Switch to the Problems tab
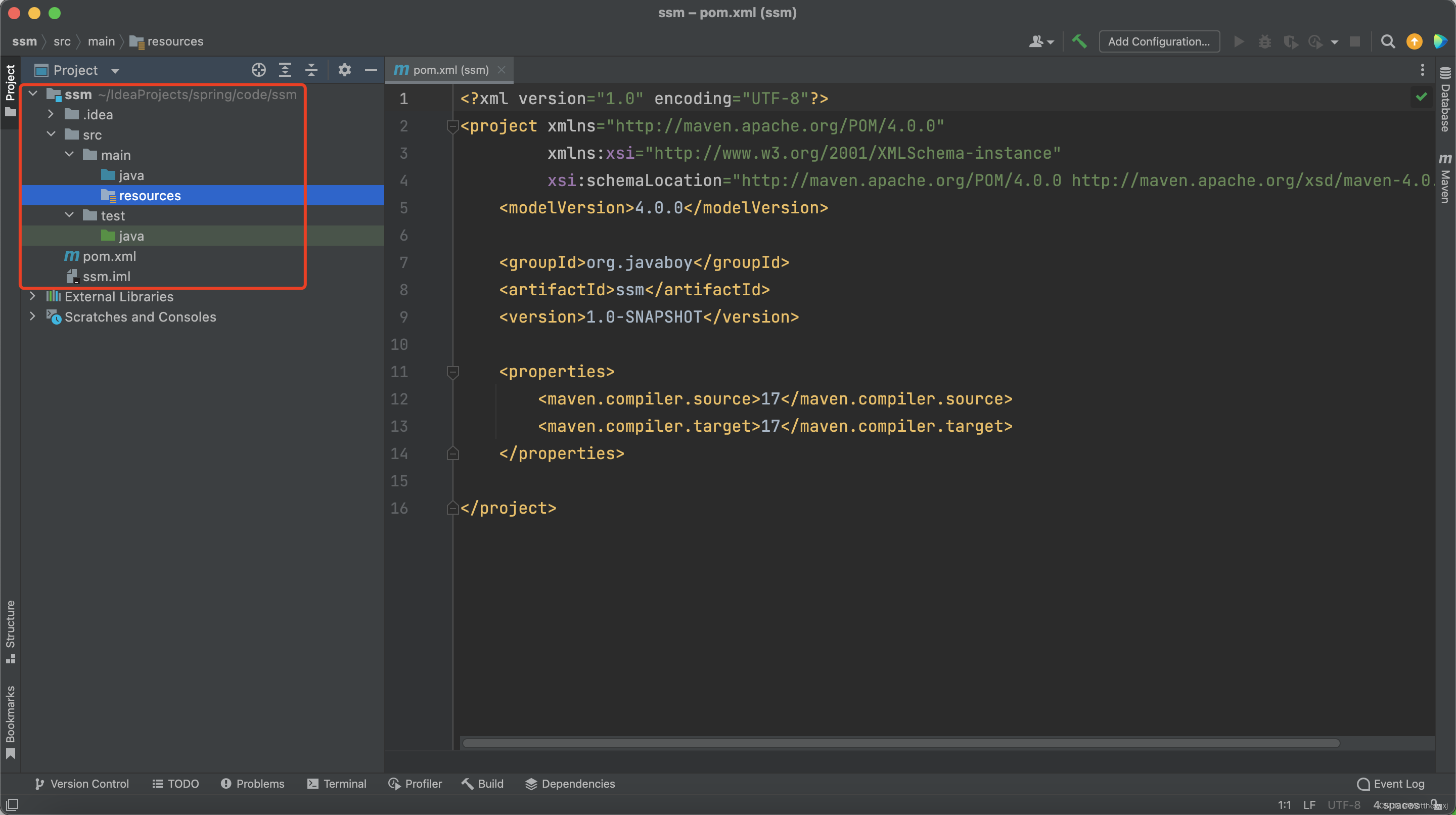 (x=253, y=783)
